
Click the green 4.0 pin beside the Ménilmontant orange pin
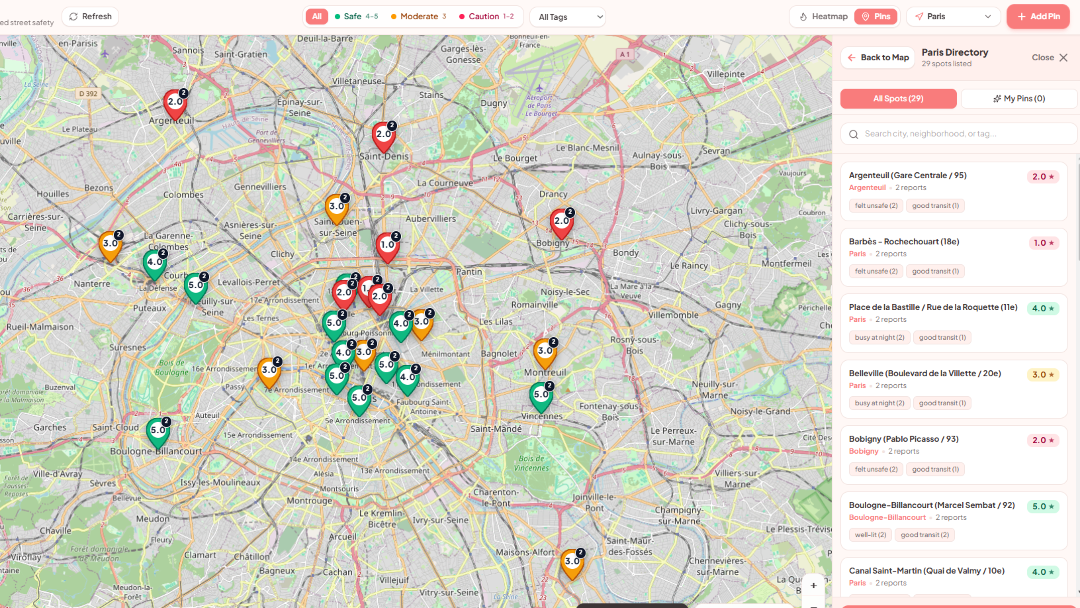(x=401, y=326)
